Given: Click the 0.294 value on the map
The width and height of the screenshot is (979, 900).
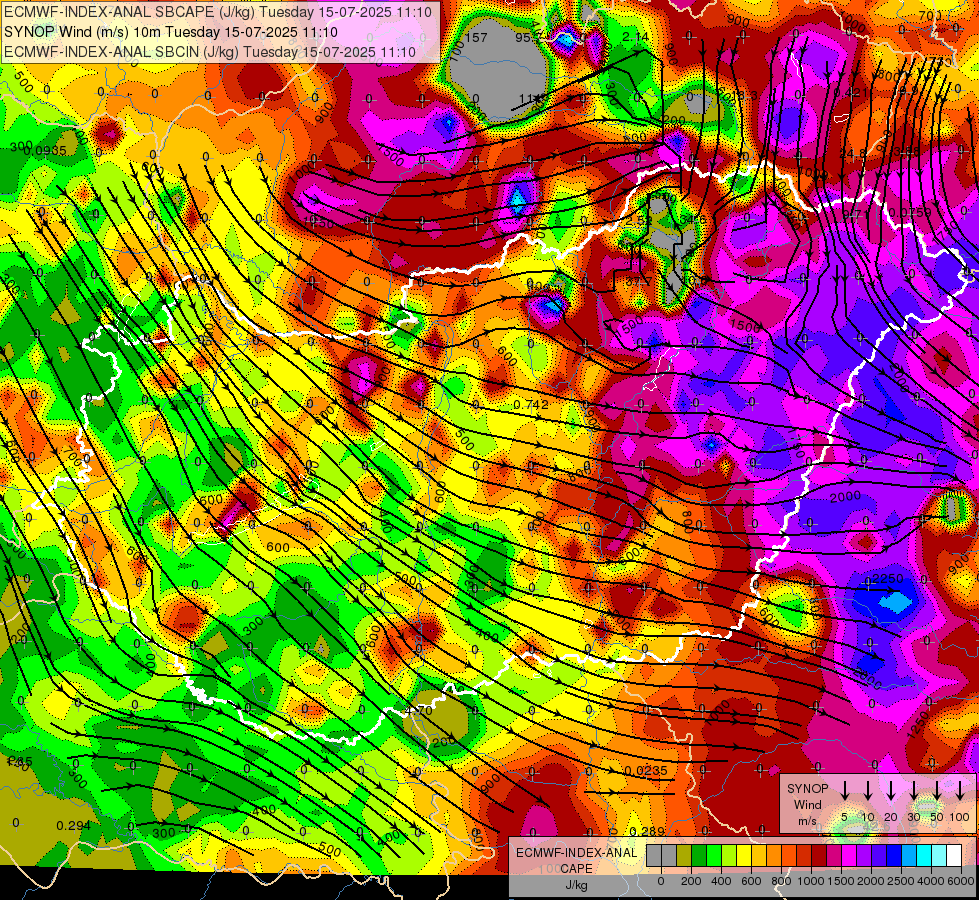Looking at the screenshot, I should [x=74, y=826].
